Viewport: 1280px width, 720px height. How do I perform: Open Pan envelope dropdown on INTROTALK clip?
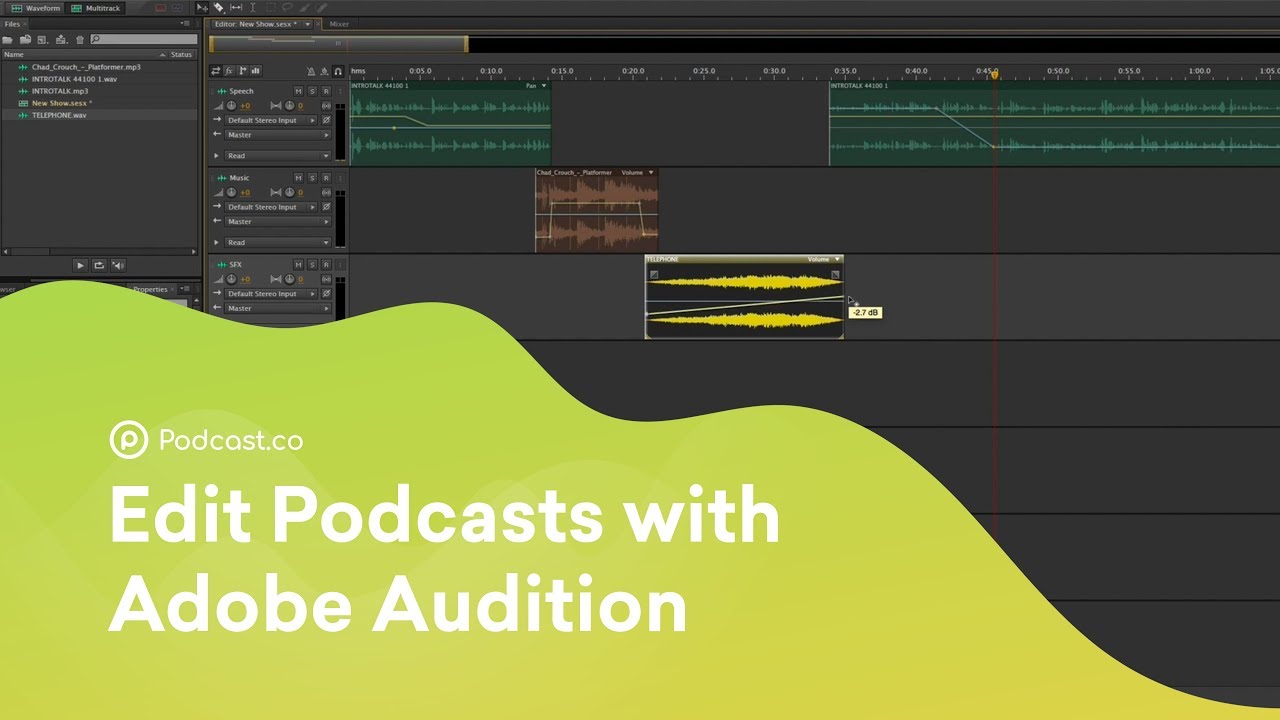[x=537, y=86]
